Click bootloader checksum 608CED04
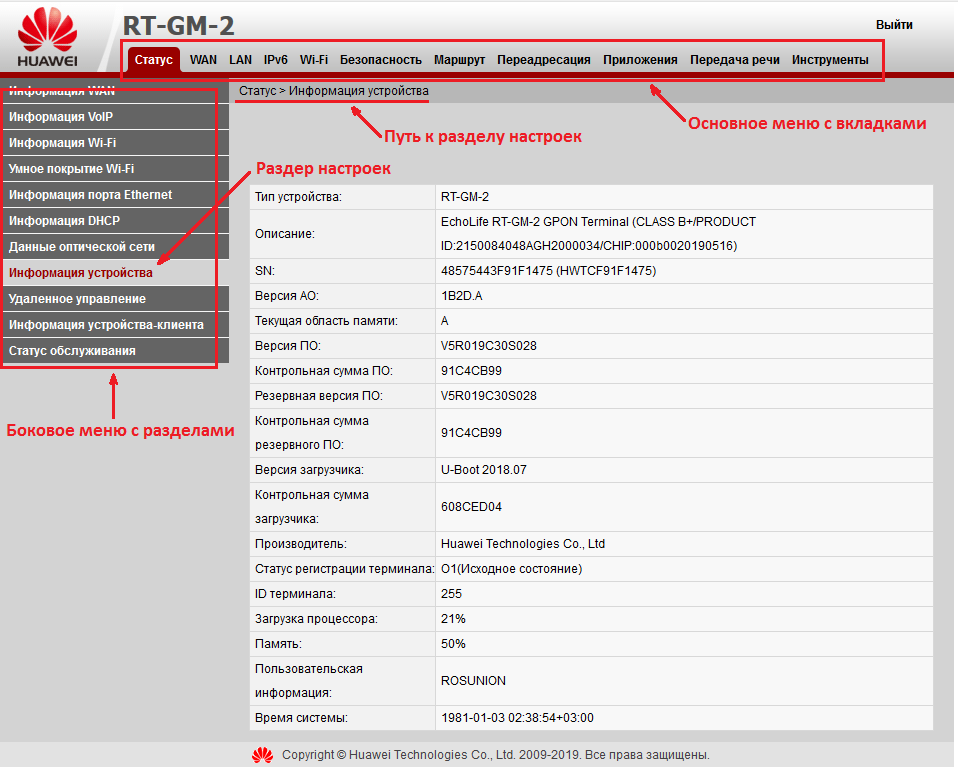This screenshot has height=770, width=958. tap(471, 507)
